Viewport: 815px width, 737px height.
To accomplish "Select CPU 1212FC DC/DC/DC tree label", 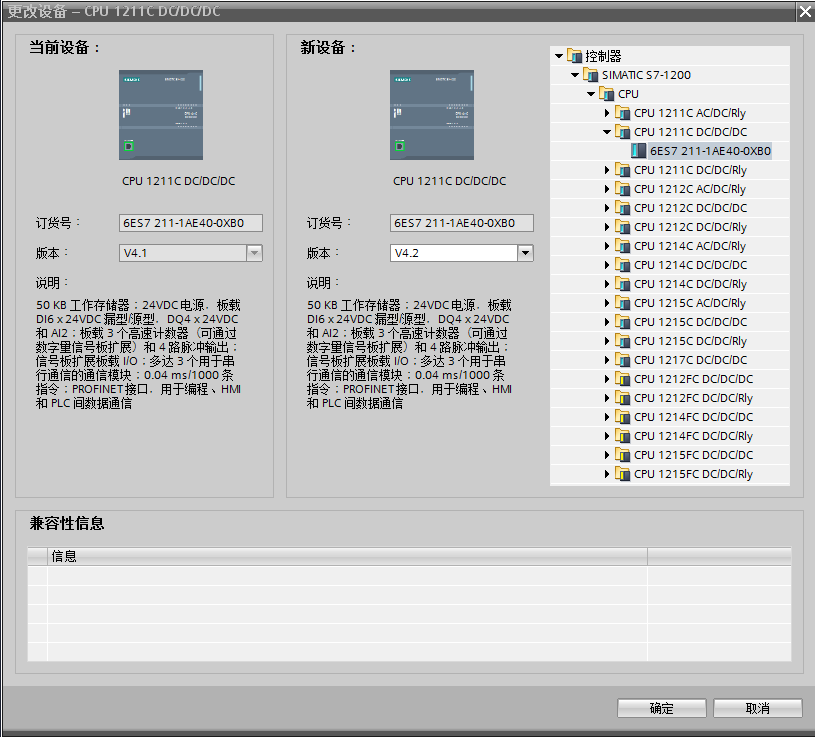I will point(693,379).
